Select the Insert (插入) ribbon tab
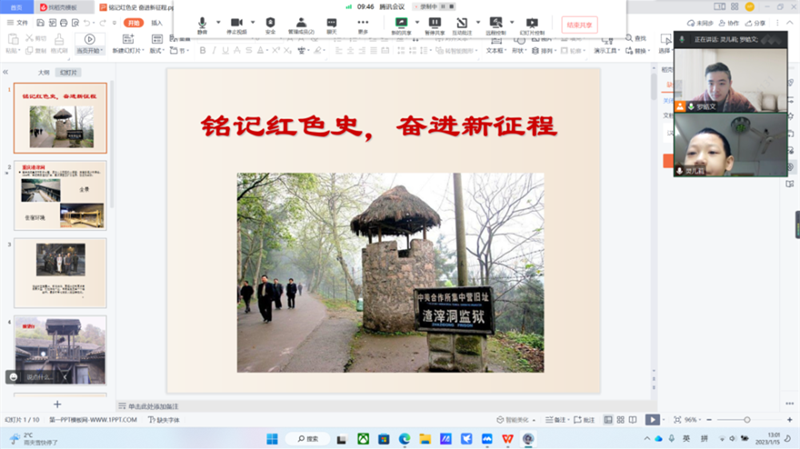 tap(157, 23)
